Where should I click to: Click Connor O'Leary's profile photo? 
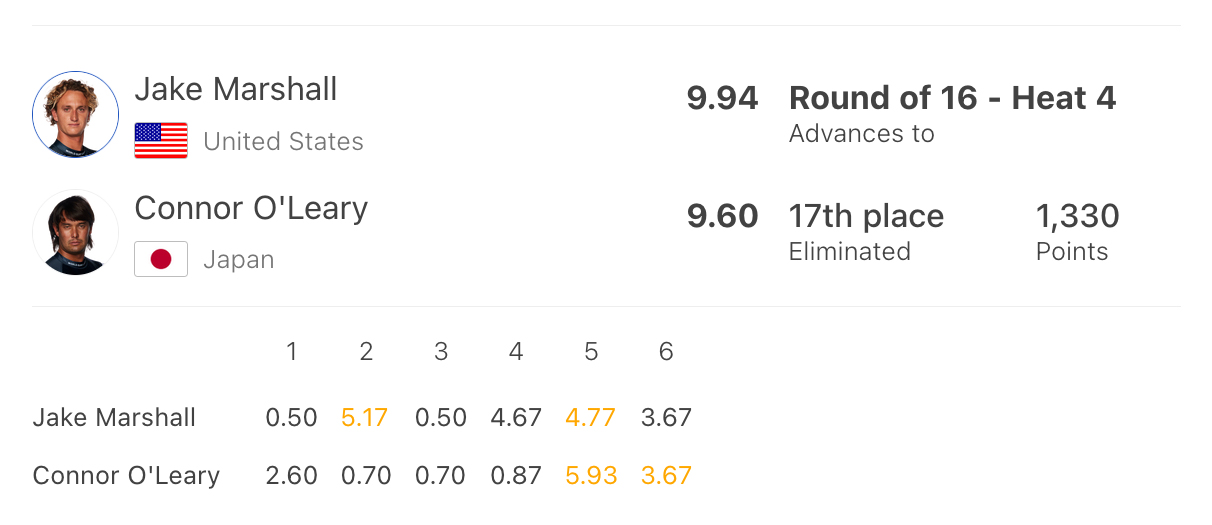pos(76,232)
